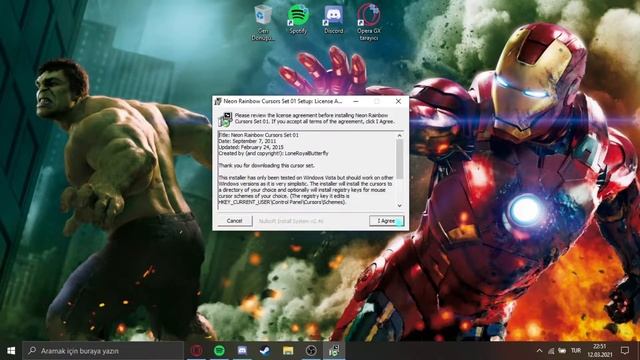The height and width of the screenshot is (360, 640).
Task: Open Discord from the taskbar
Action: click(x=242, y=351)
